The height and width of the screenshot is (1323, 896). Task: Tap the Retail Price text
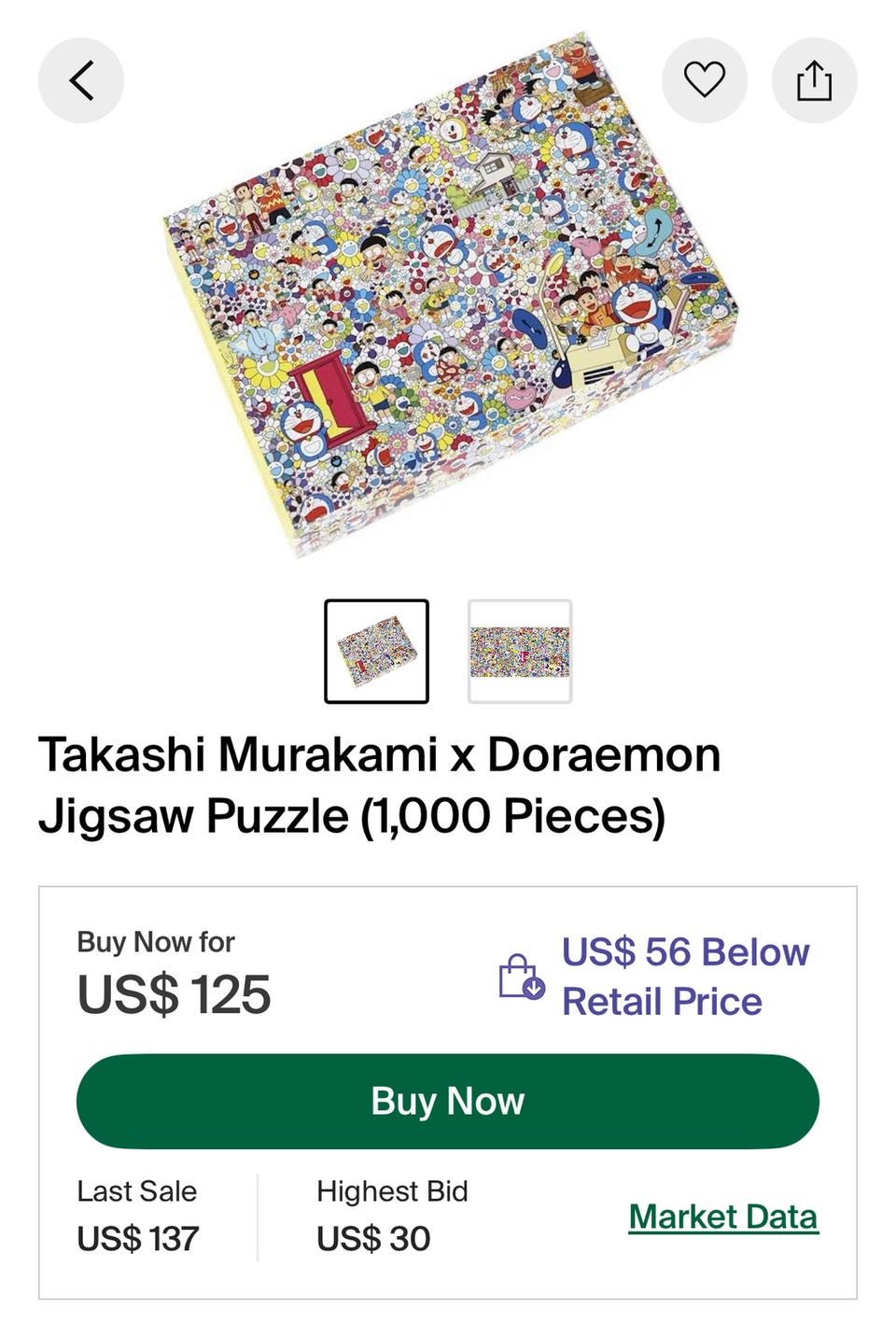[x=662, y=1002]
